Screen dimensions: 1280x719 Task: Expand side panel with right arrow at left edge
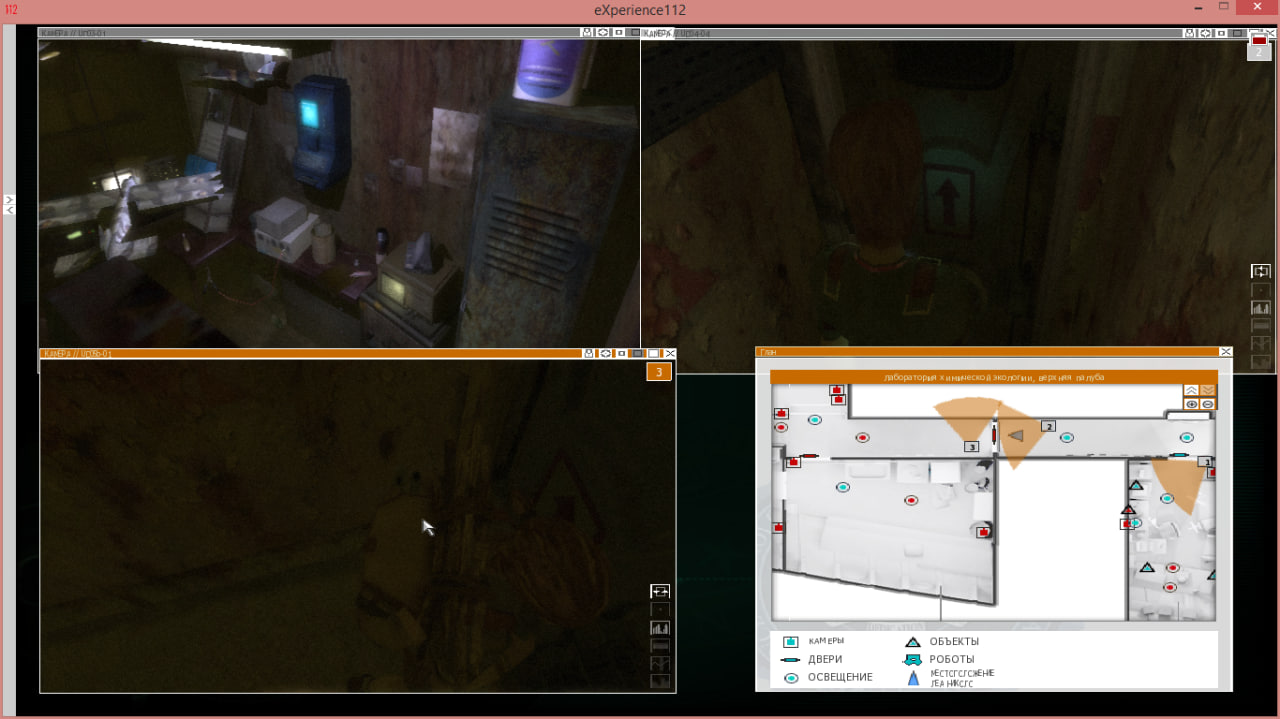coord(9,200)
